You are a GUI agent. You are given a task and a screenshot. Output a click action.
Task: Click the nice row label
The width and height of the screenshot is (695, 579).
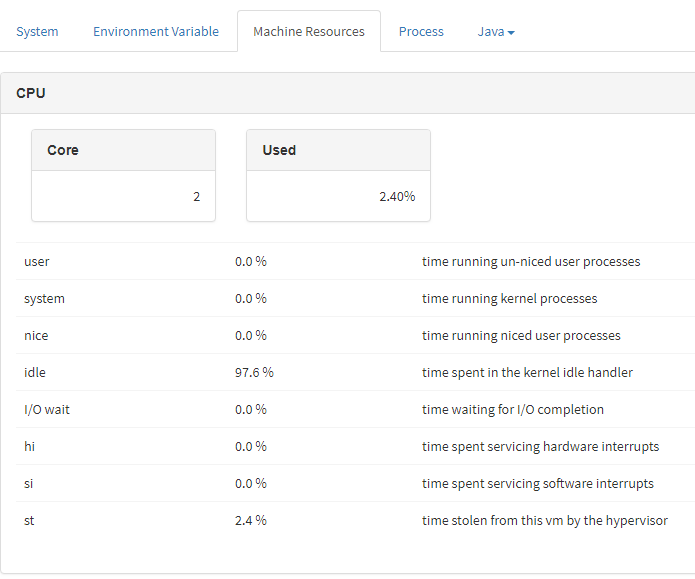pyautogui.click(x=36, y=335)
